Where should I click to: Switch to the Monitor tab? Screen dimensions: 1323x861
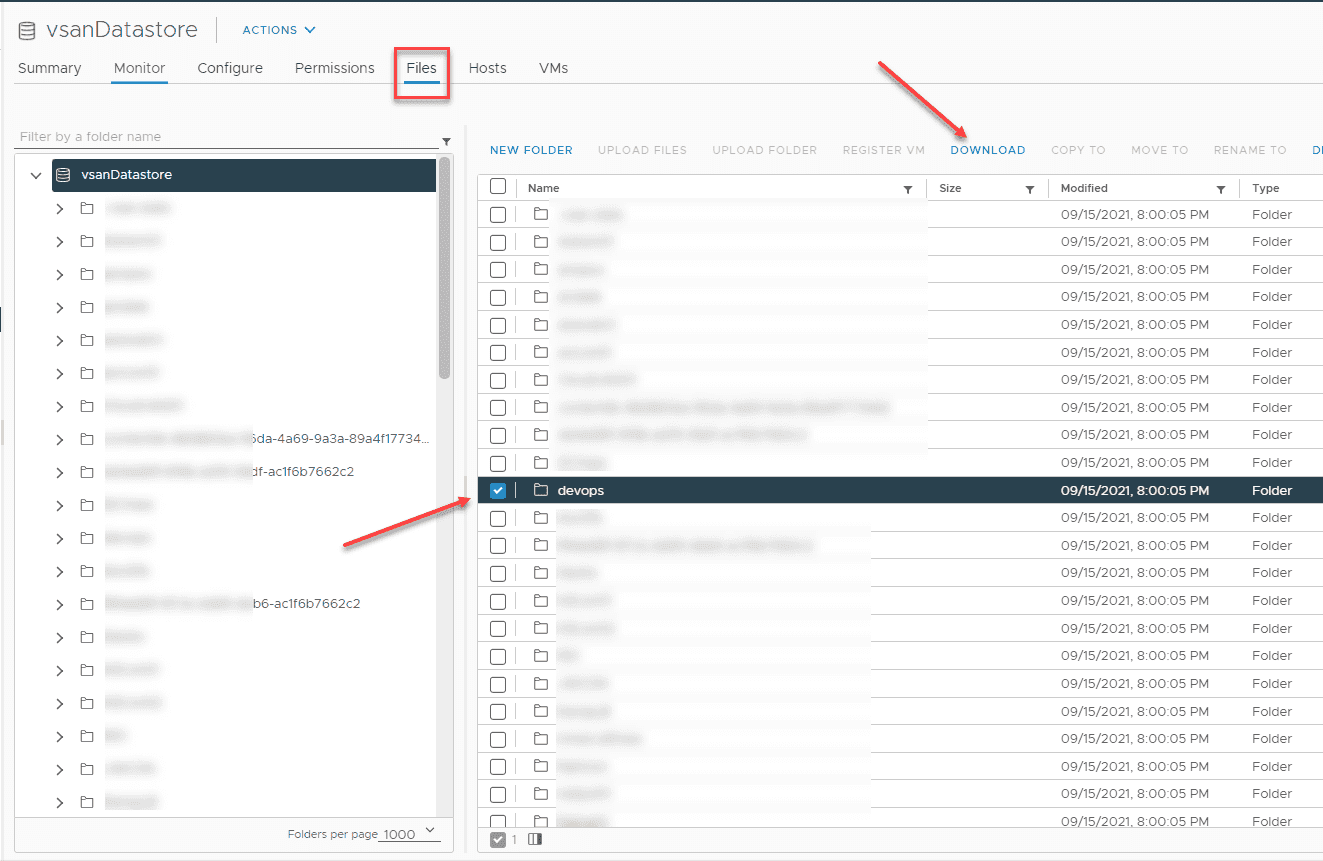pos(139,68)
